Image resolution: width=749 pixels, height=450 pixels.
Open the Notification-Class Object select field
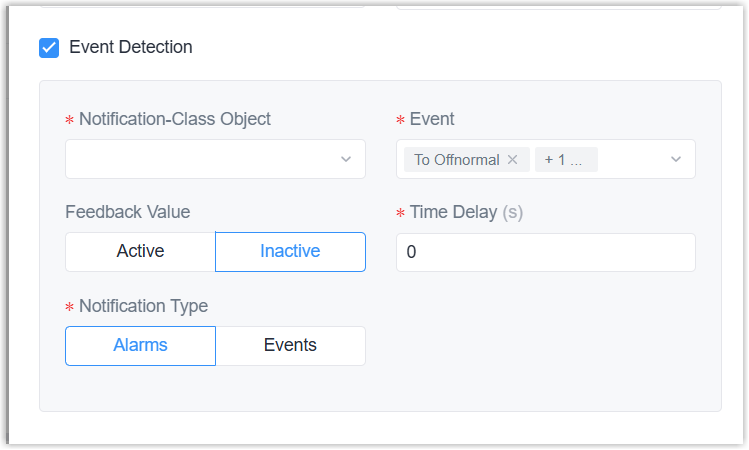pos(200,159)
